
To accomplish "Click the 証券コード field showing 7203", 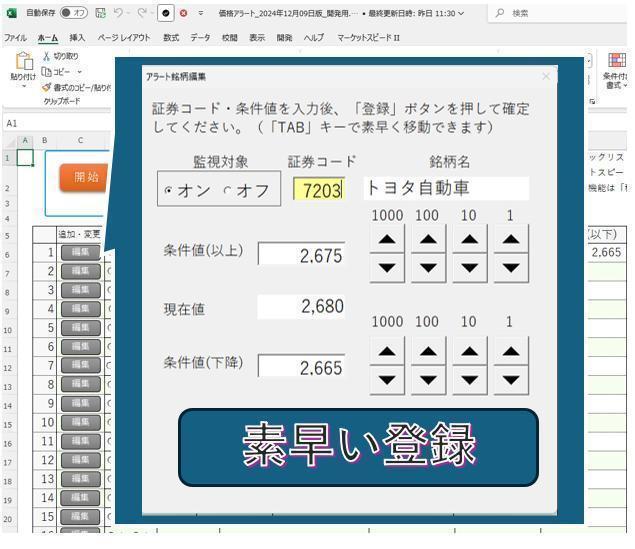I will click(x=320, y=189).
